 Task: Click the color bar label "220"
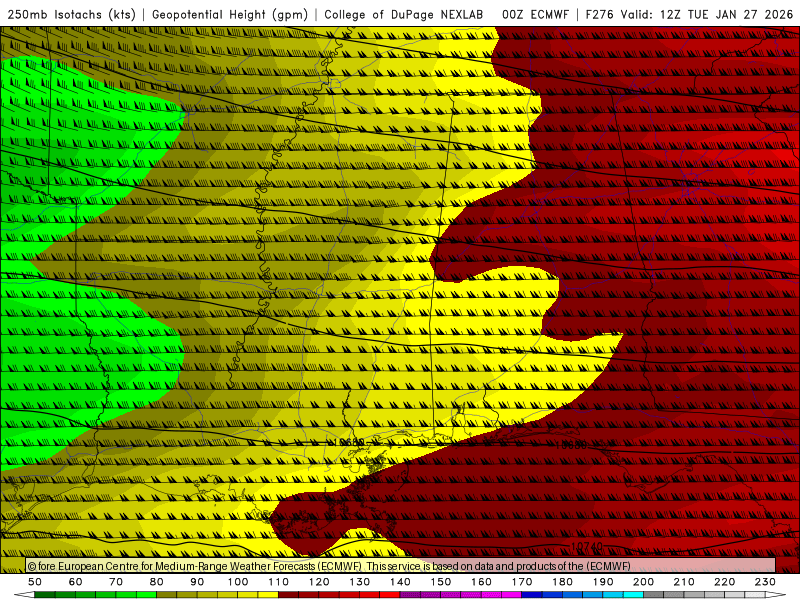(x=724, y=582)
